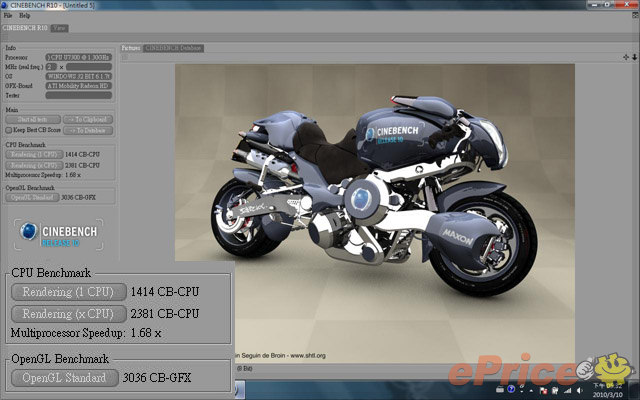
Task: Click the OS field showing WINDOWS 32 BIT
Action: coord(78,76)
